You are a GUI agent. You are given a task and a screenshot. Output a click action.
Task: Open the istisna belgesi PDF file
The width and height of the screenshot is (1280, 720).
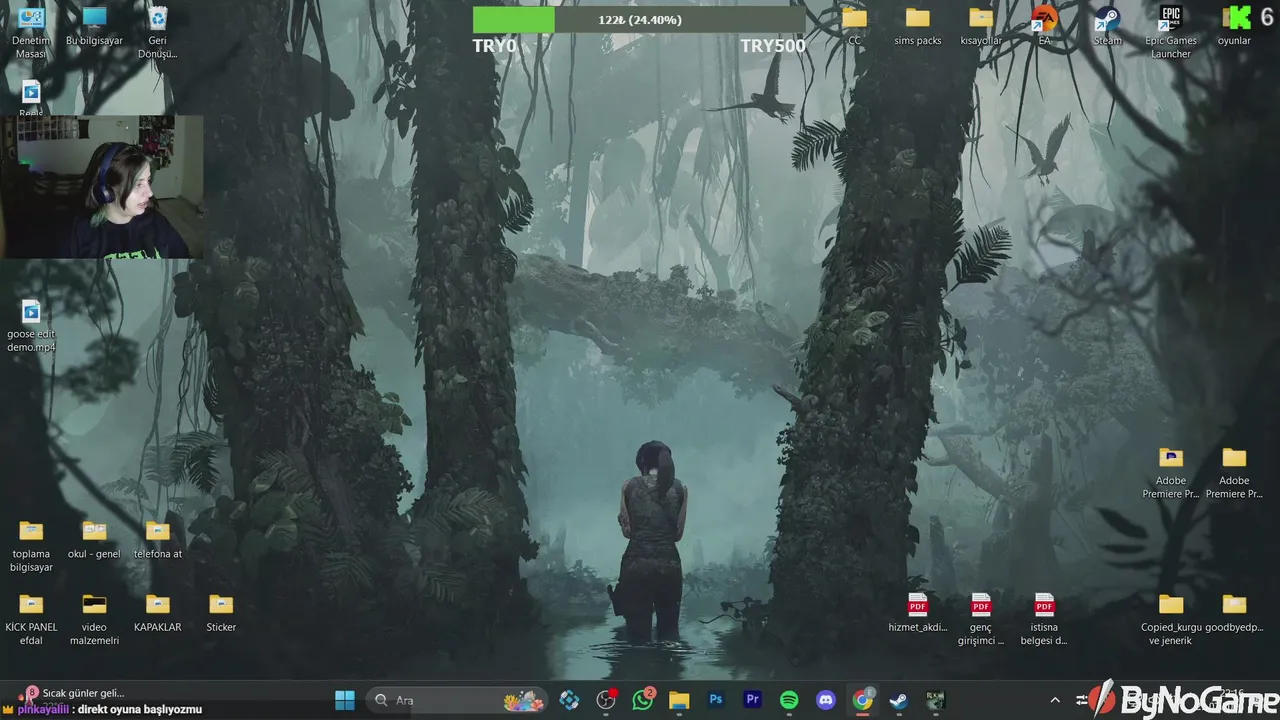tap(1044, 619)
